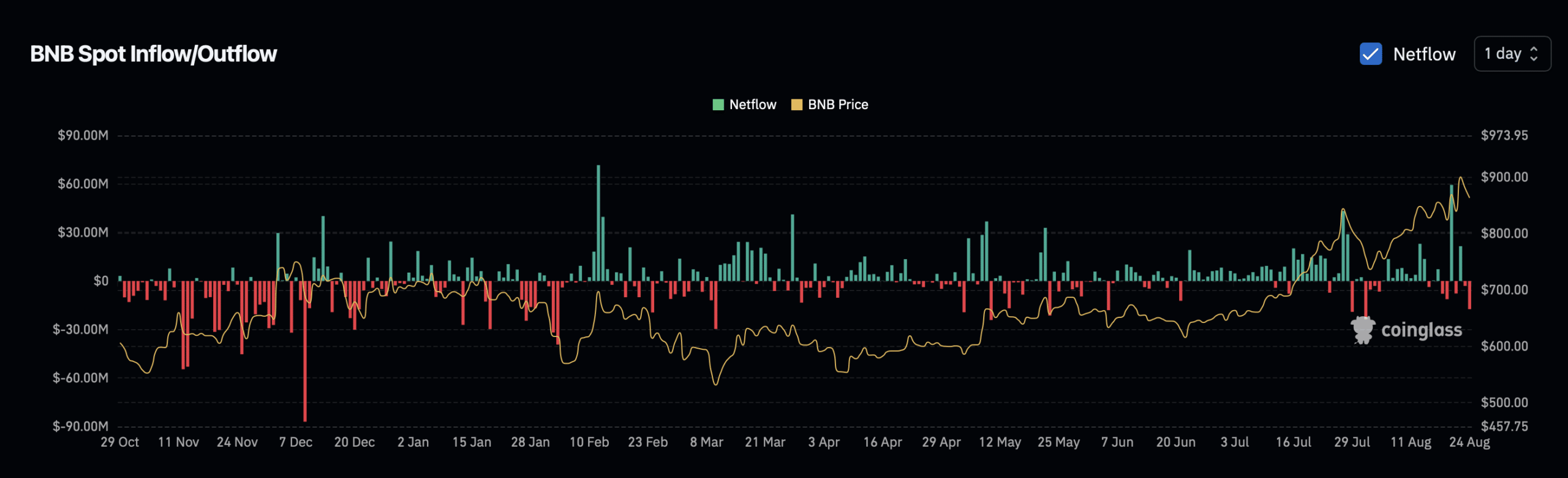
Task: Click the 21 Mar date on x-axis
Action: [765, 442]
